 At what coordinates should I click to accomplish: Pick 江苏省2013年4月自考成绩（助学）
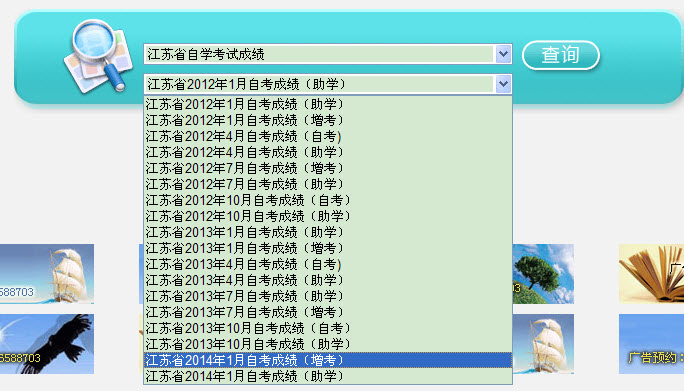coord(328,280)
